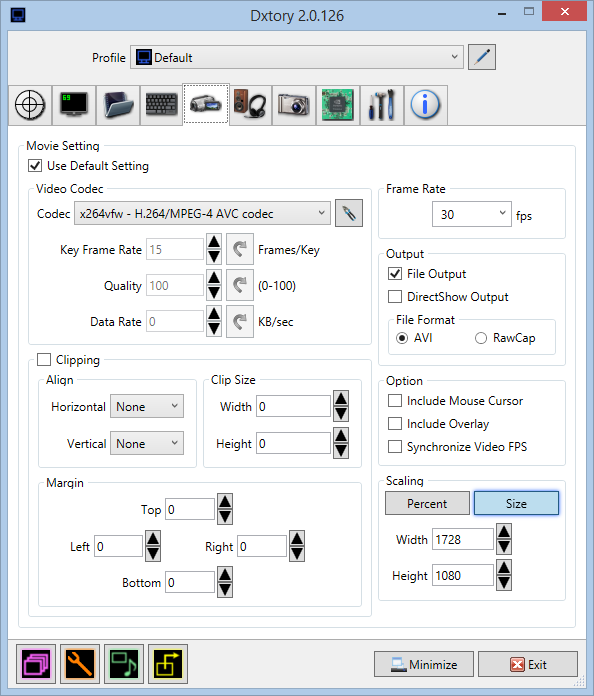
Task: Decrease Clip Size Height with down arrow
Action: point(341,451)
